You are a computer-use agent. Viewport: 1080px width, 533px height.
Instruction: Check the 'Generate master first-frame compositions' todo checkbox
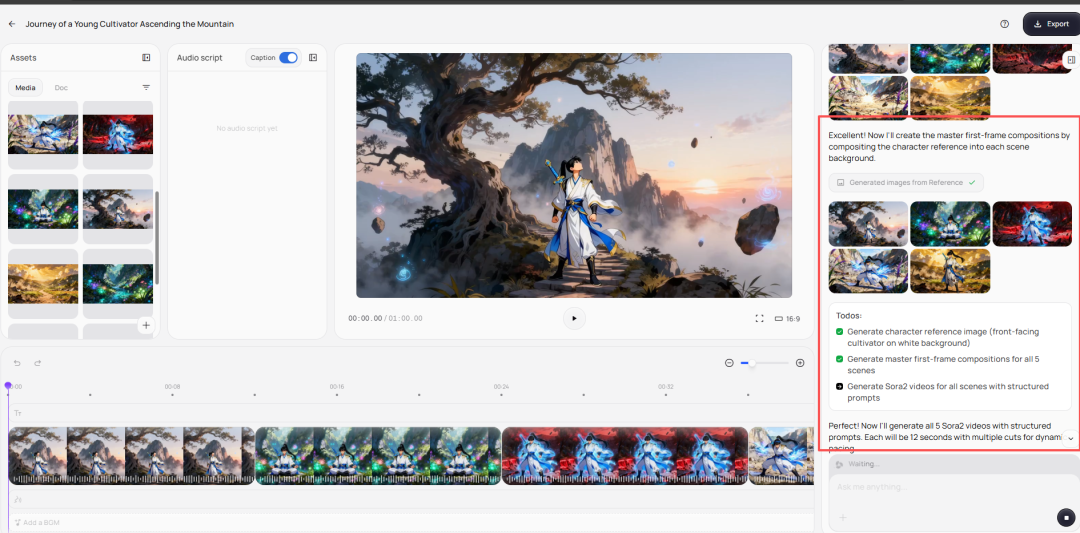[840, 359]
